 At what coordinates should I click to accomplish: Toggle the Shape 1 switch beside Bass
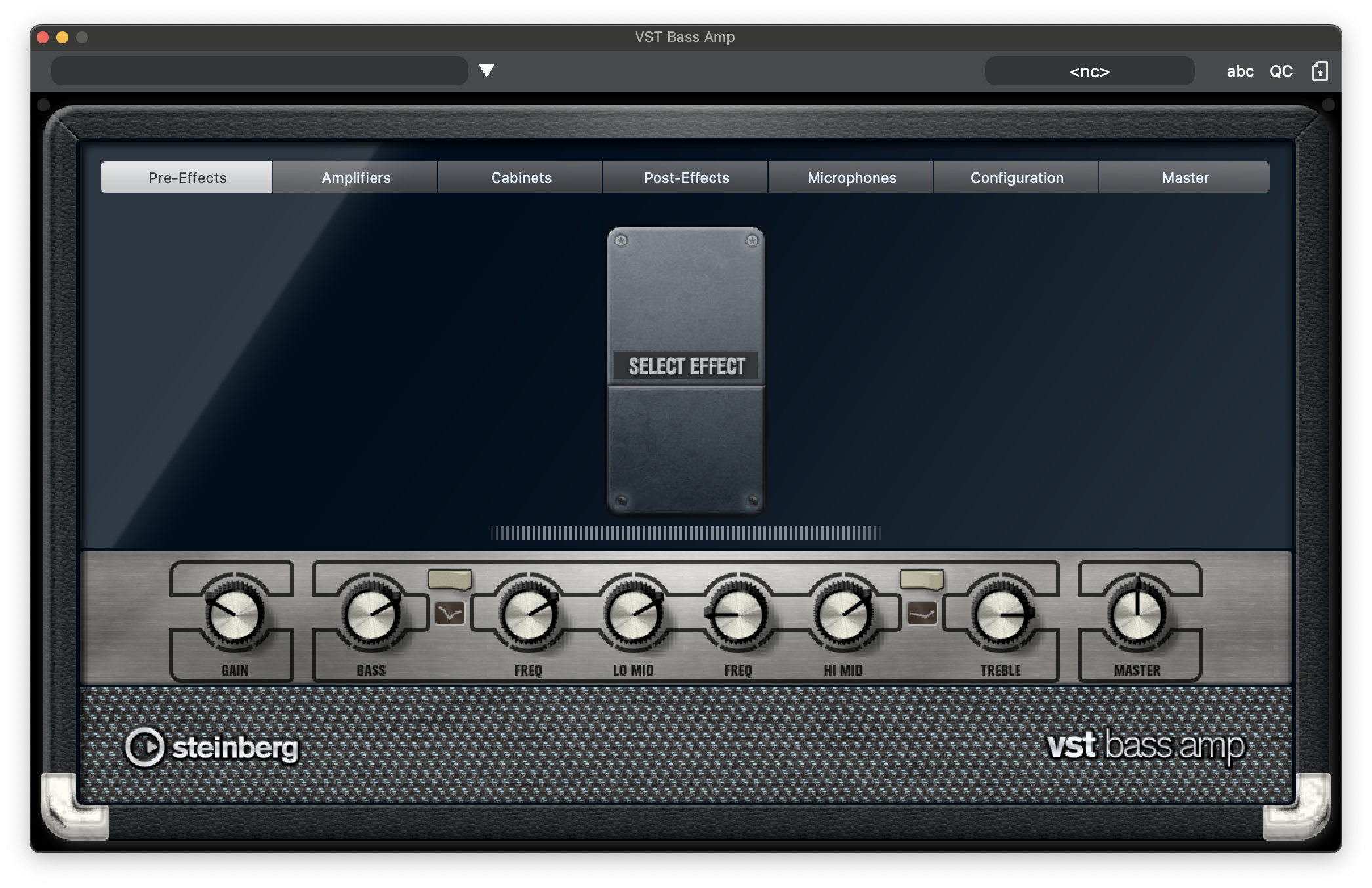click(449, 580)
